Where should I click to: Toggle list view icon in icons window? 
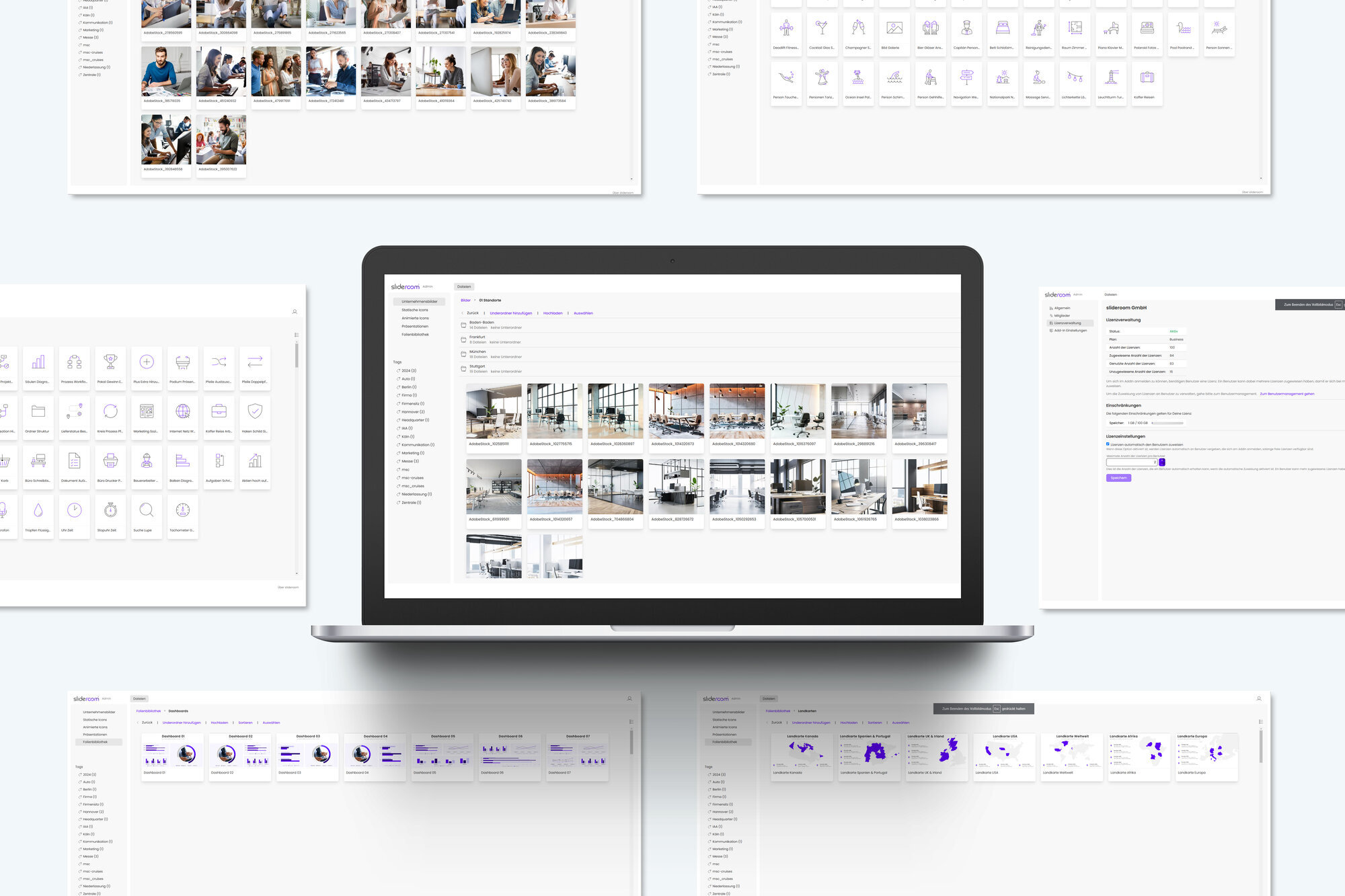297,335
